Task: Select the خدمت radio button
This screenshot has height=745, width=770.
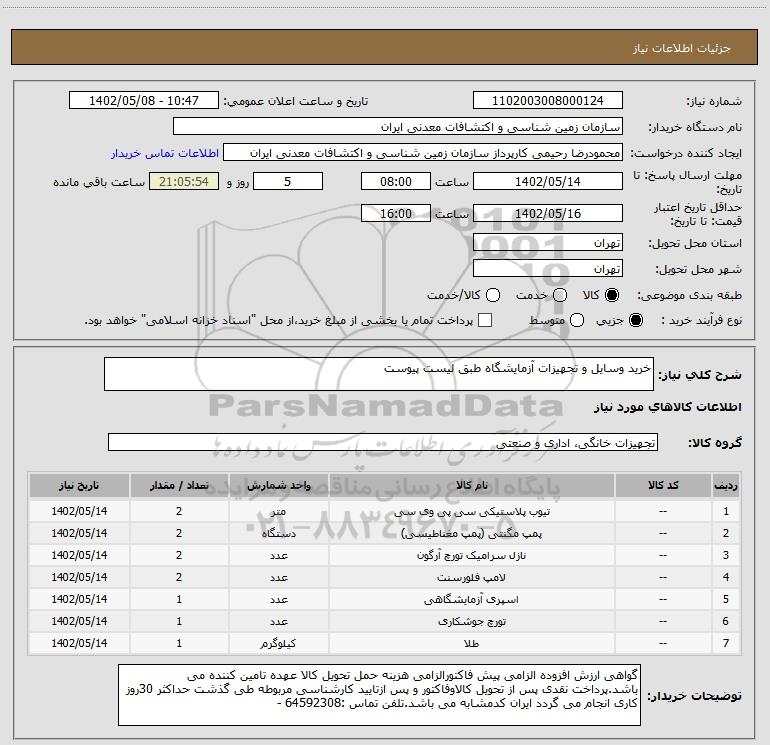Action: (560, 295)
